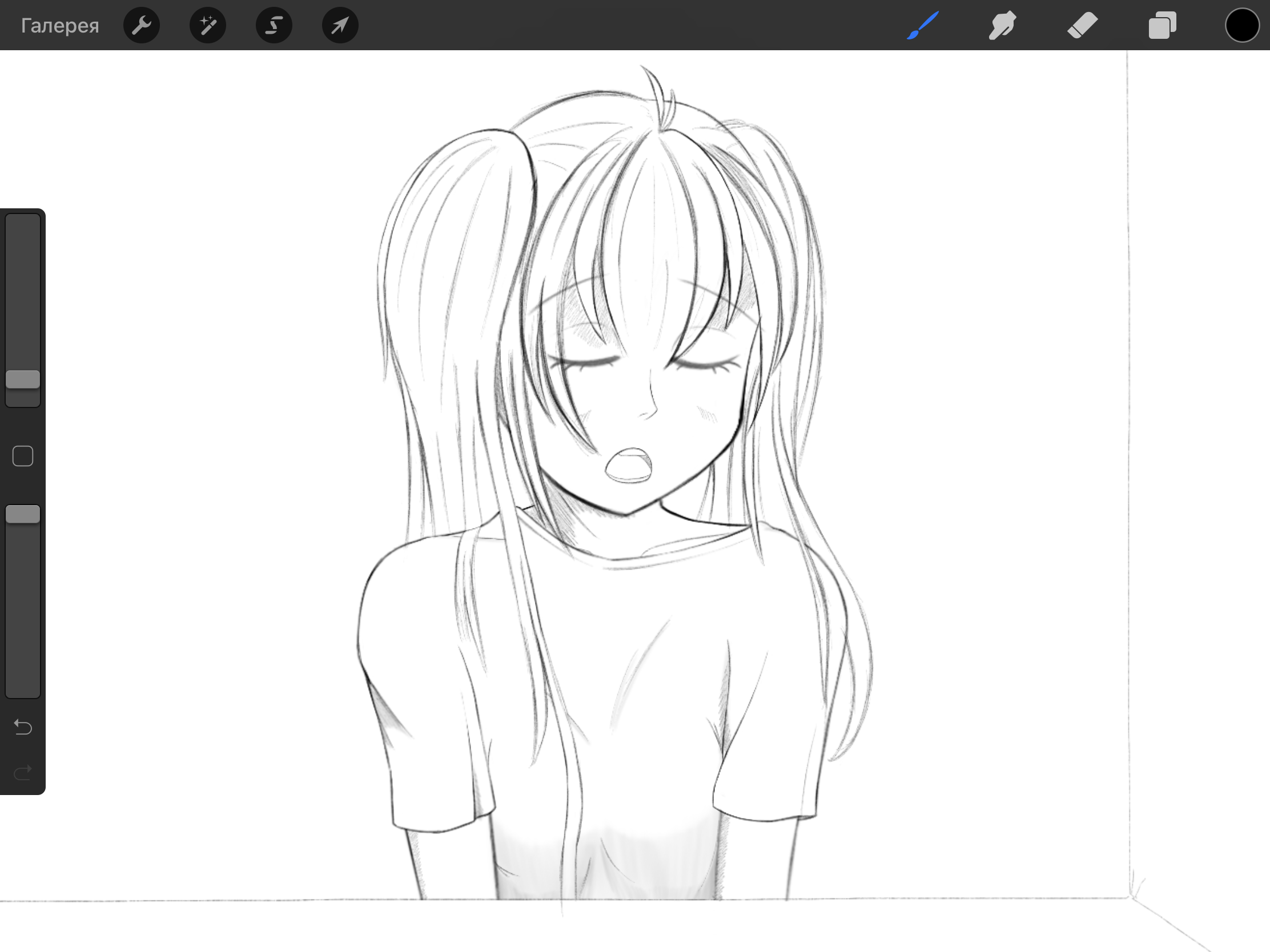Click the redo arrow in sidebar
The image size is (1270, 952).
(23, 773)
